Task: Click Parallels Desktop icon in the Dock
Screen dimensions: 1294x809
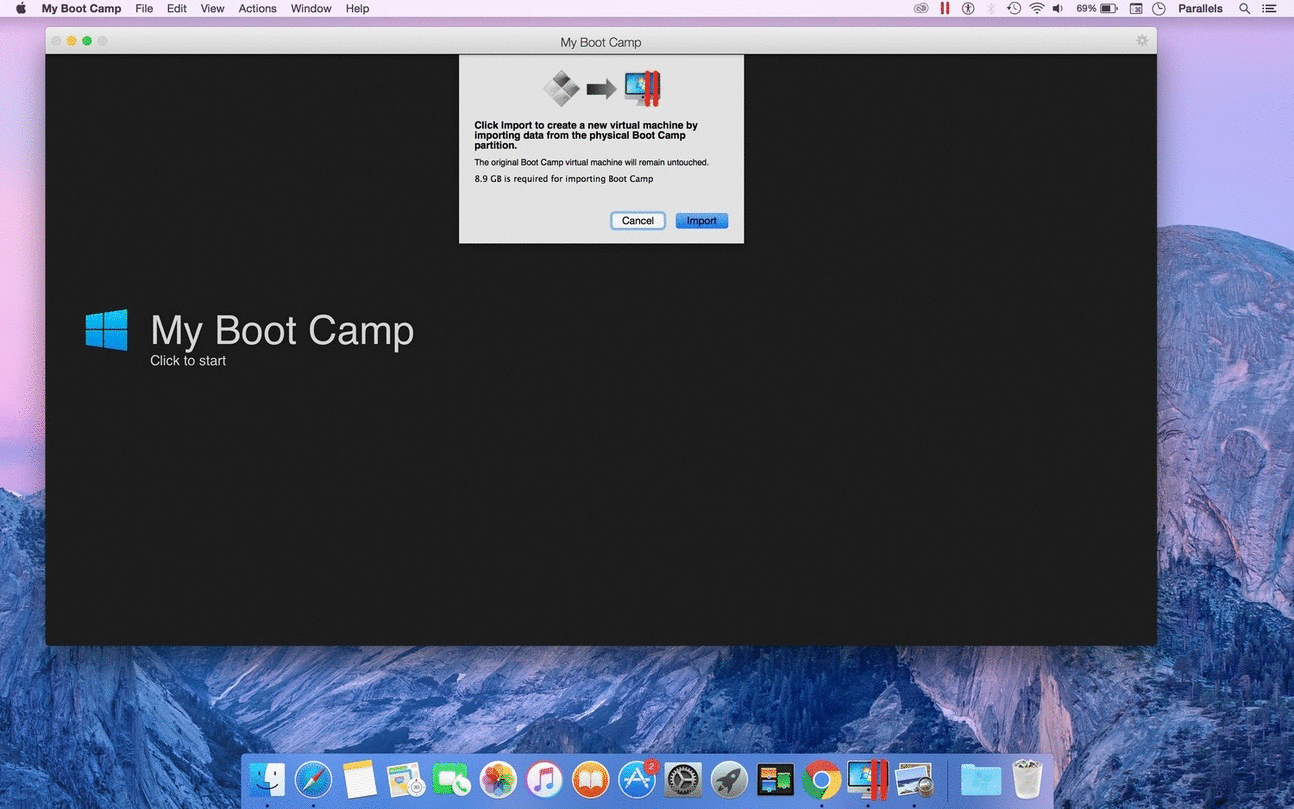Action: [x=867, y=780]
